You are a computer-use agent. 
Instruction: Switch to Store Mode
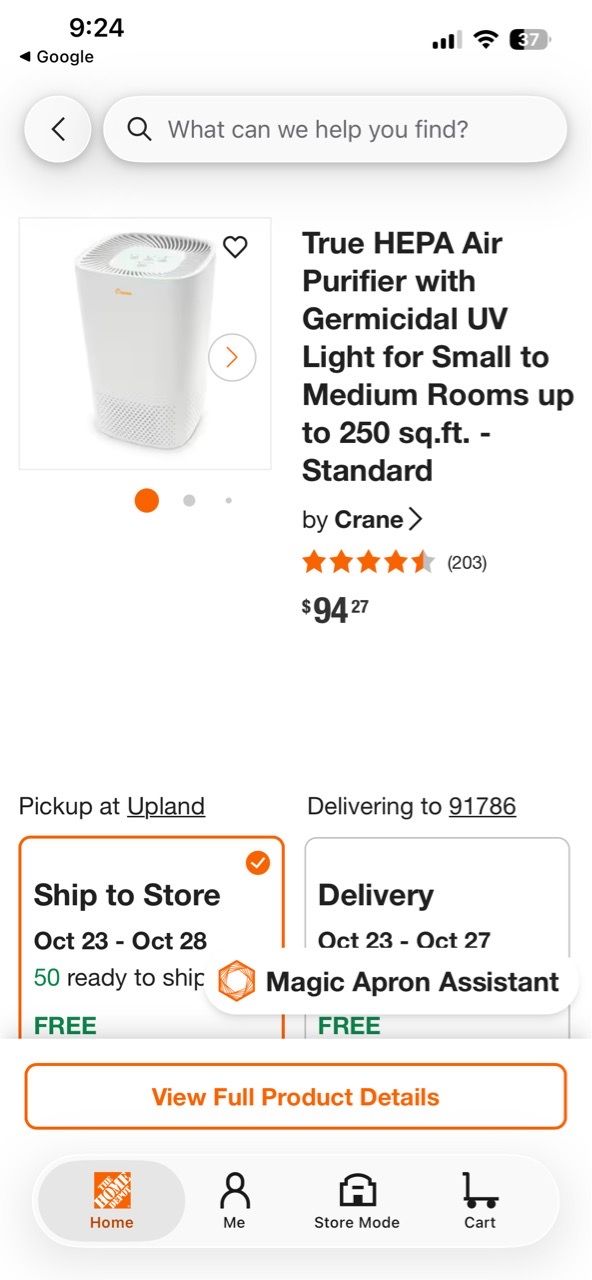click(x=357, y=1201)
